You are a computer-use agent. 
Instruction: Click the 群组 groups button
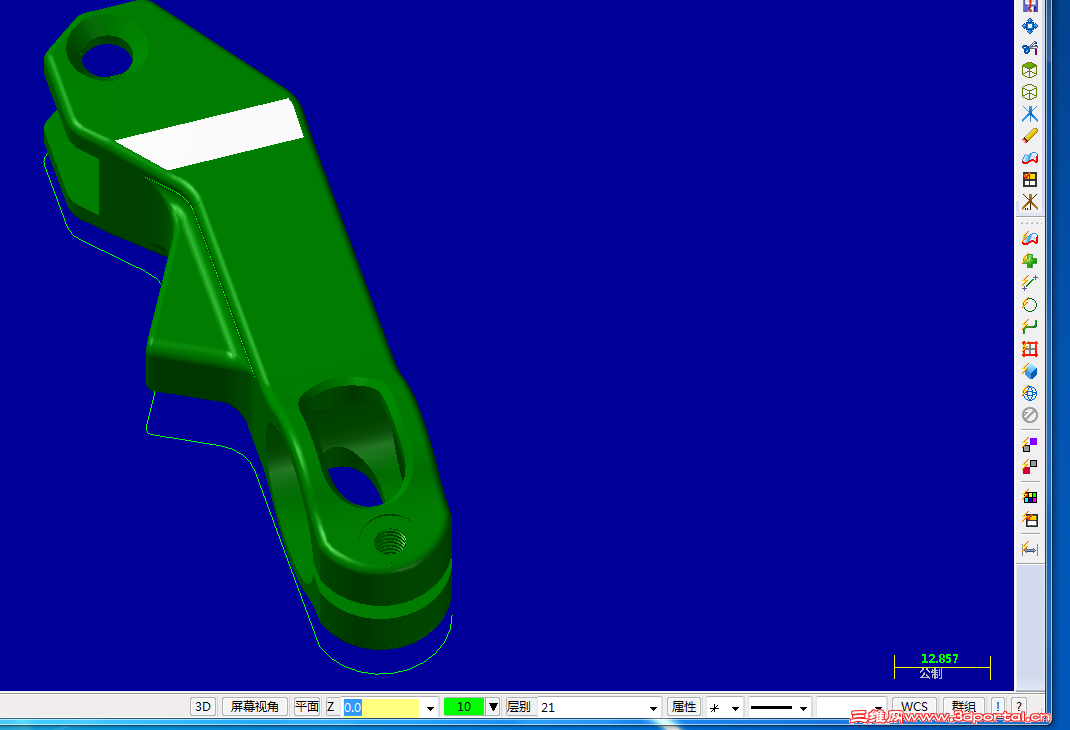click(x=963, y=707)
